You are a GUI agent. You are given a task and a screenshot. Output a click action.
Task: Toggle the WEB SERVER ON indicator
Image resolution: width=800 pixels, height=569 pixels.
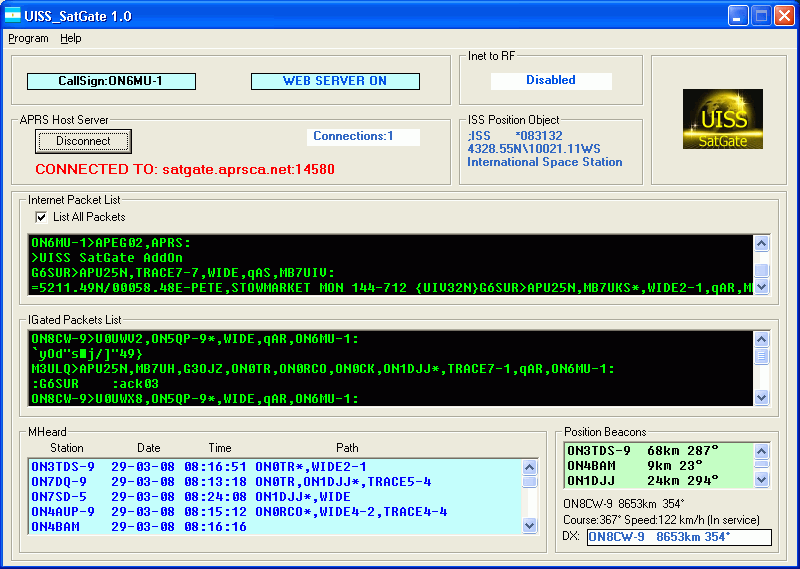coord(335,81)
